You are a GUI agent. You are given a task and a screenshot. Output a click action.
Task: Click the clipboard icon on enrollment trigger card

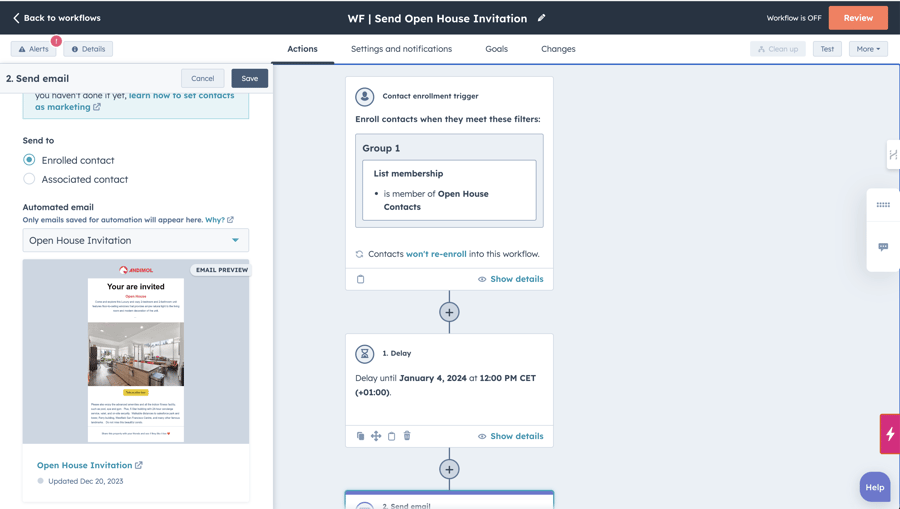click(361, 279)
